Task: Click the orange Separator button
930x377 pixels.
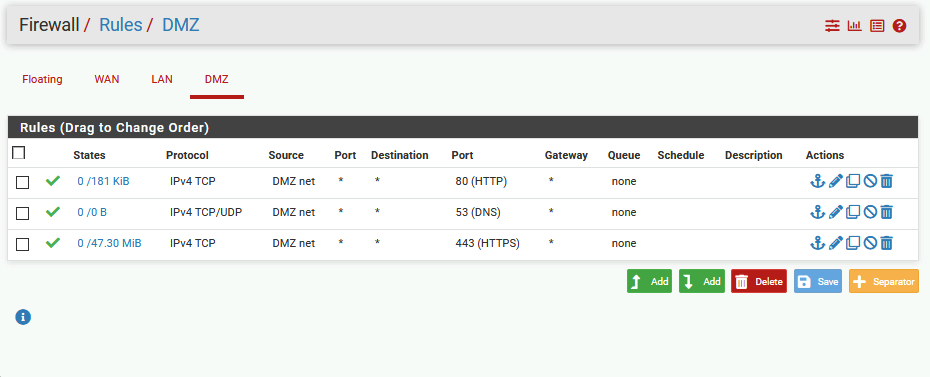Action: (884, 282)
